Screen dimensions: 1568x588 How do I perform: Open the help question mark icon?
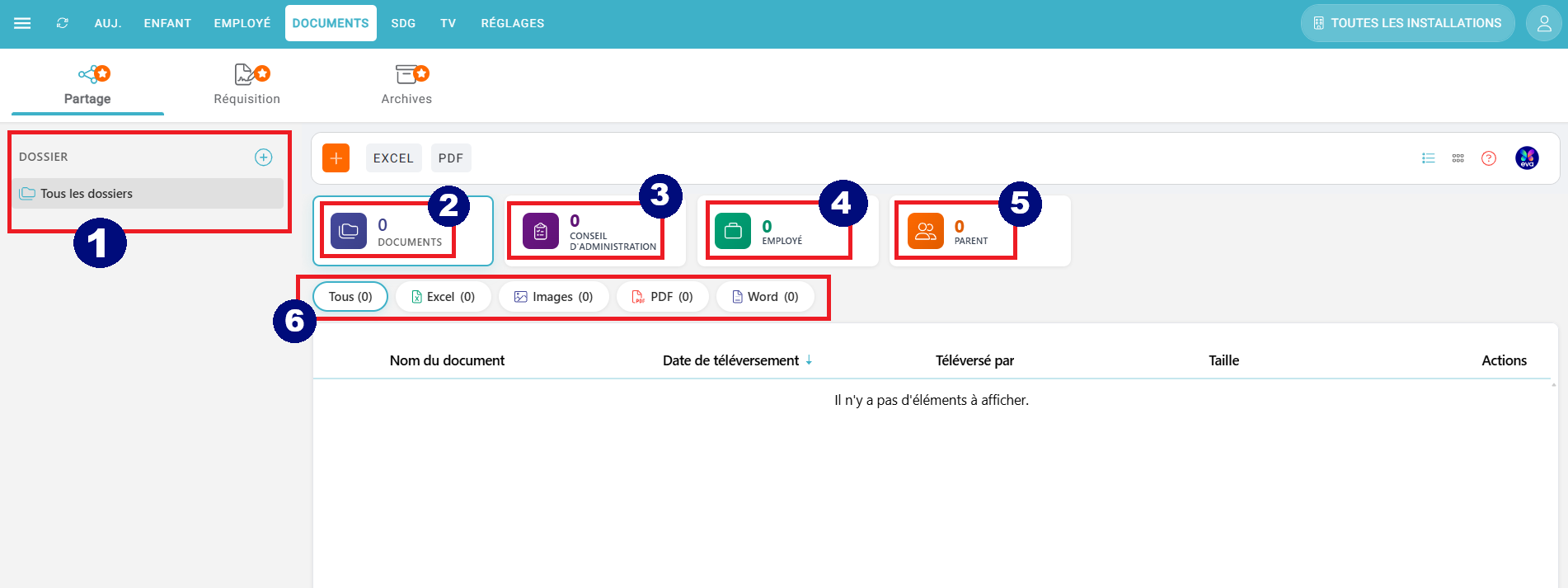coord(1489,158)
